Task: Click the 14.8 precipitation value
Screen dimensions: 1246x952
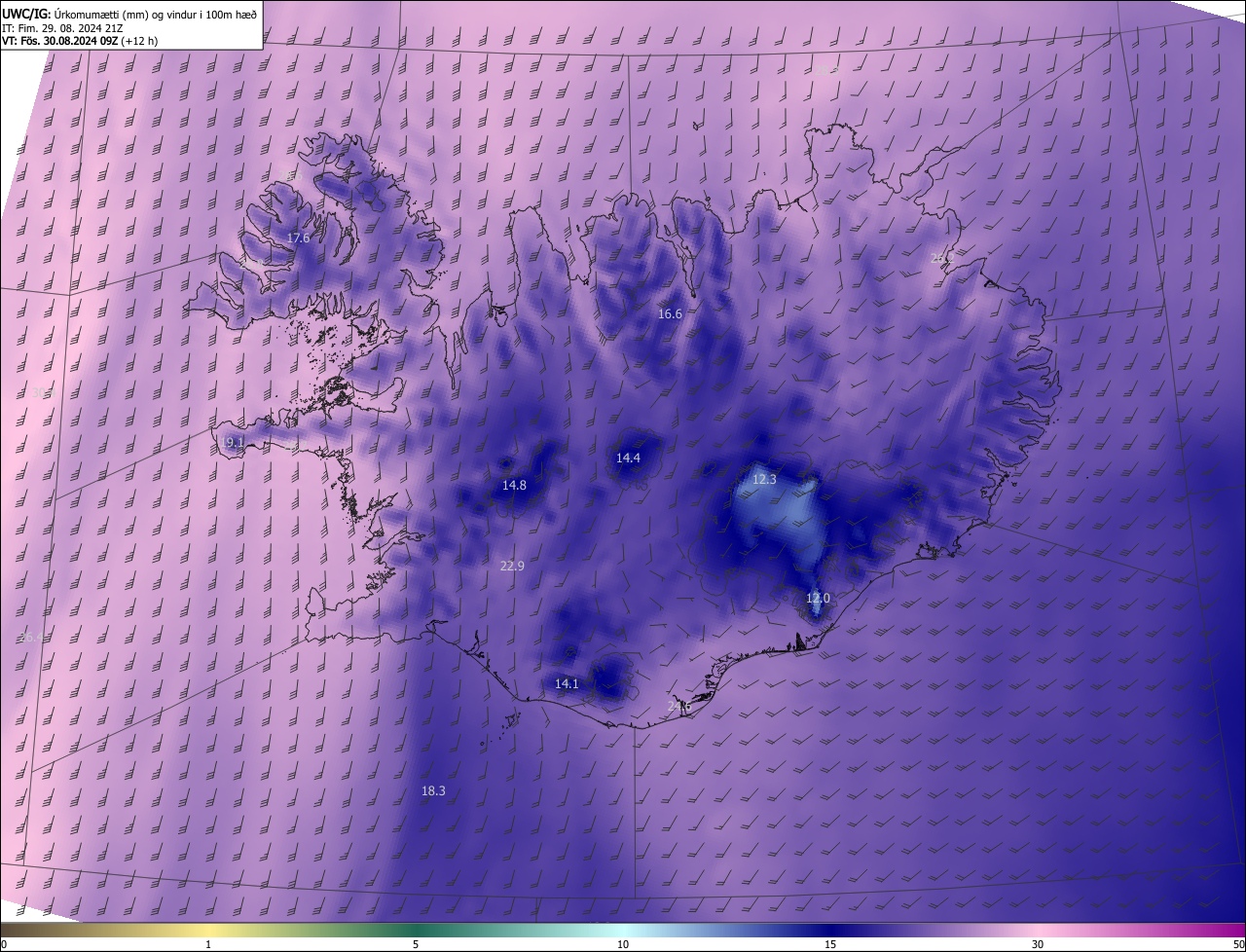Action: pos(514,486)
